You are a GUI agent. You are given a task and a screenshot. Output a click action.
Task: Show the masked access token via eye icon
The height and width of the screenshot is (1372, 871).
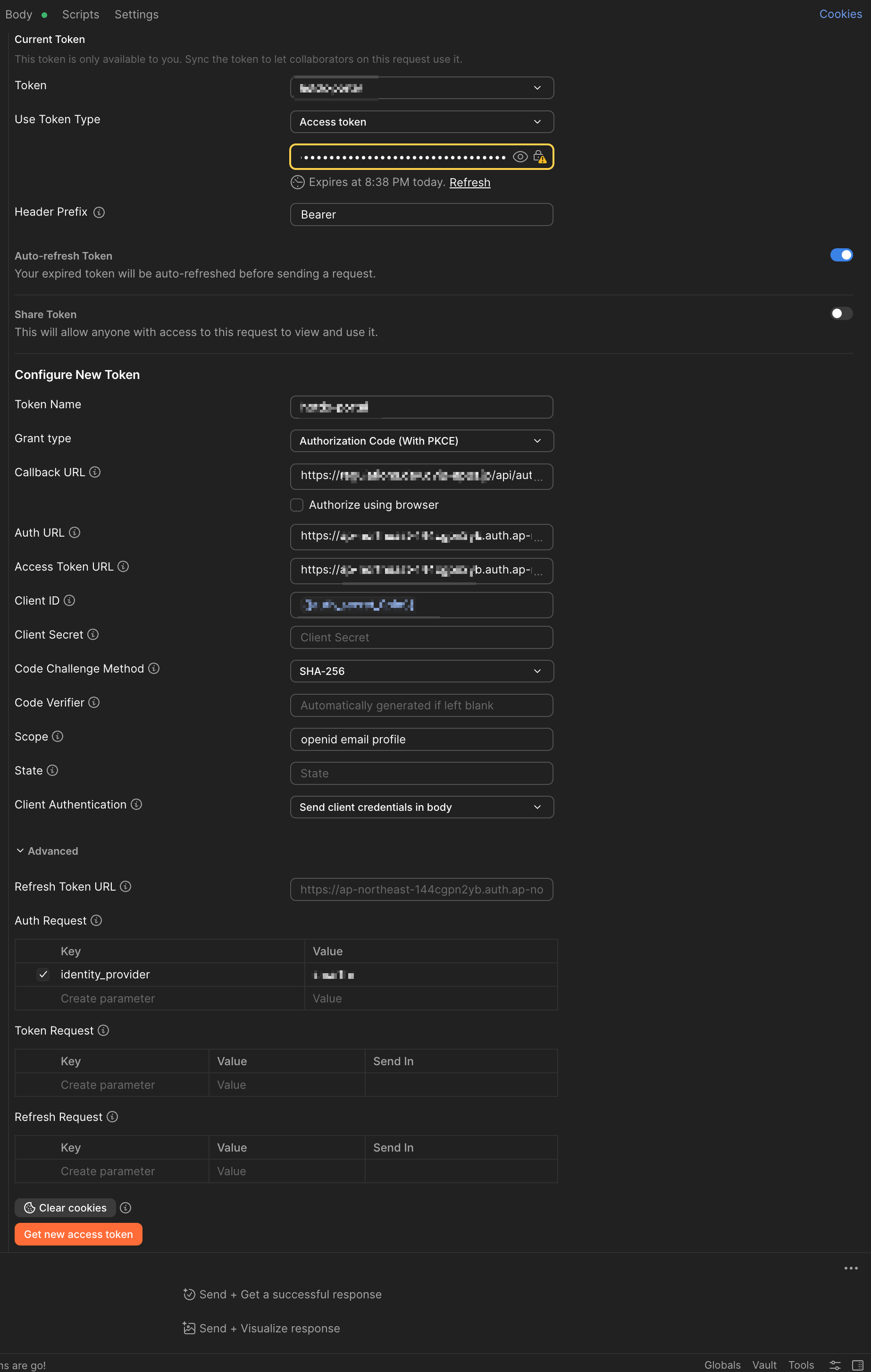(519, 157)
